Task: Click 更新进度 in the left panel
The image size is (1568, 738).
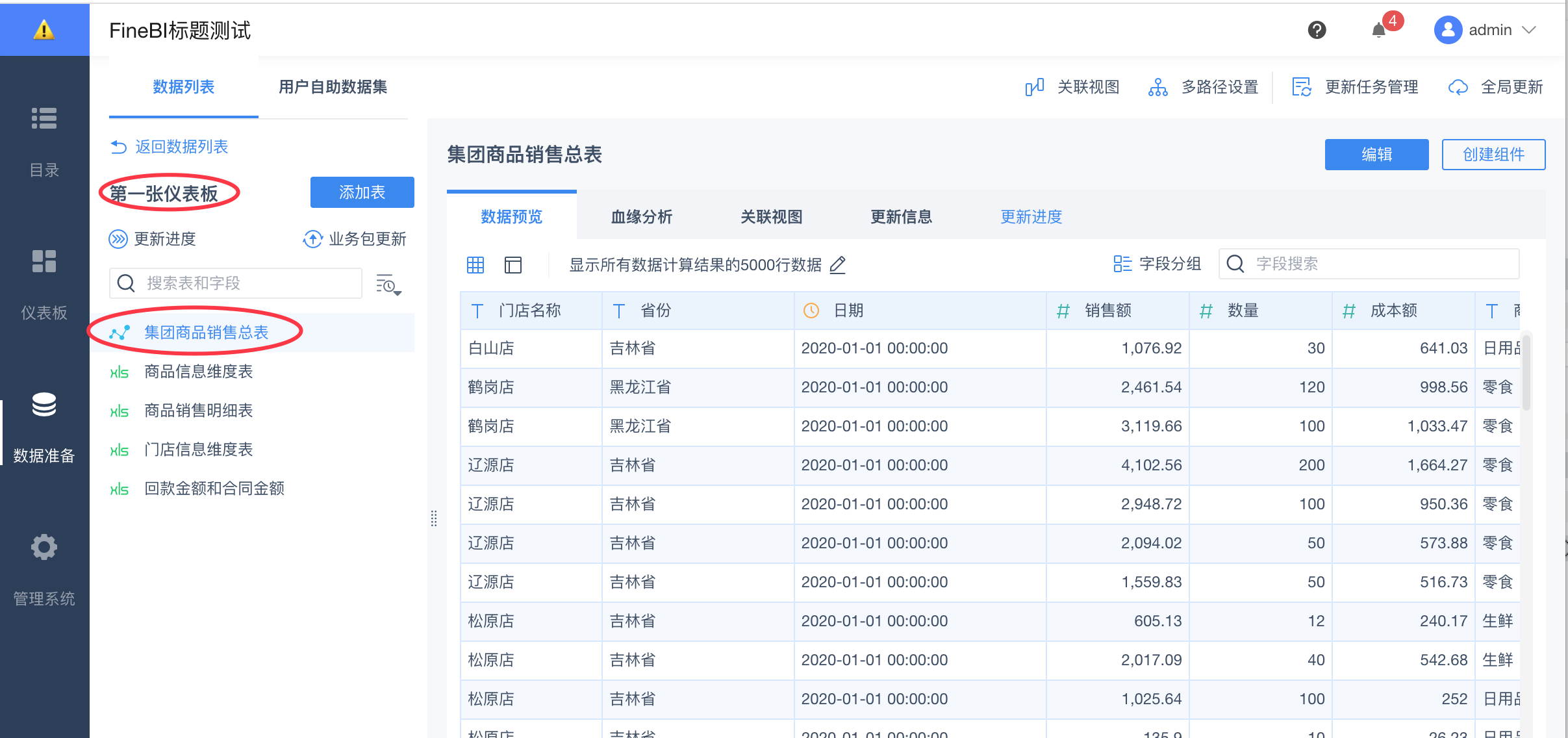Action: coord(153,239)
